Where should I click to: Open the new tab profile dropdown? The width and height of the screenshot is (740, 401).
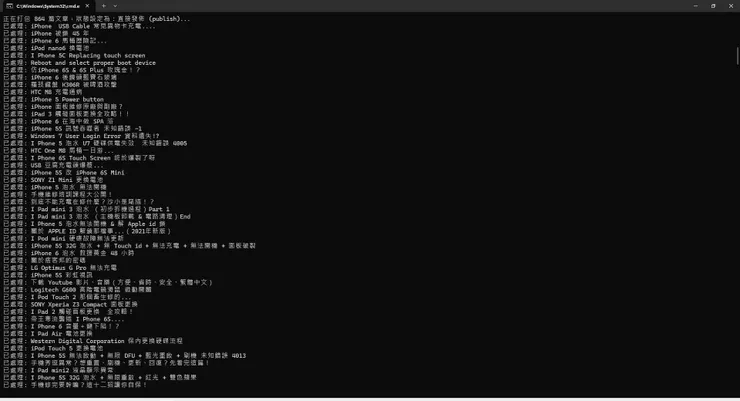click(115, 6)
